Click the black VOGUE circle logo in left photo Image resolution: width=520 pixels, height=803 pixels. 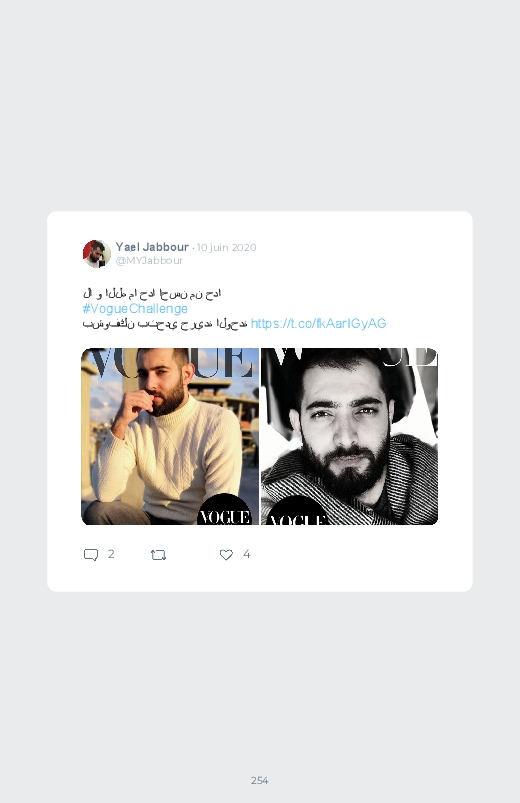pos(225,510)
